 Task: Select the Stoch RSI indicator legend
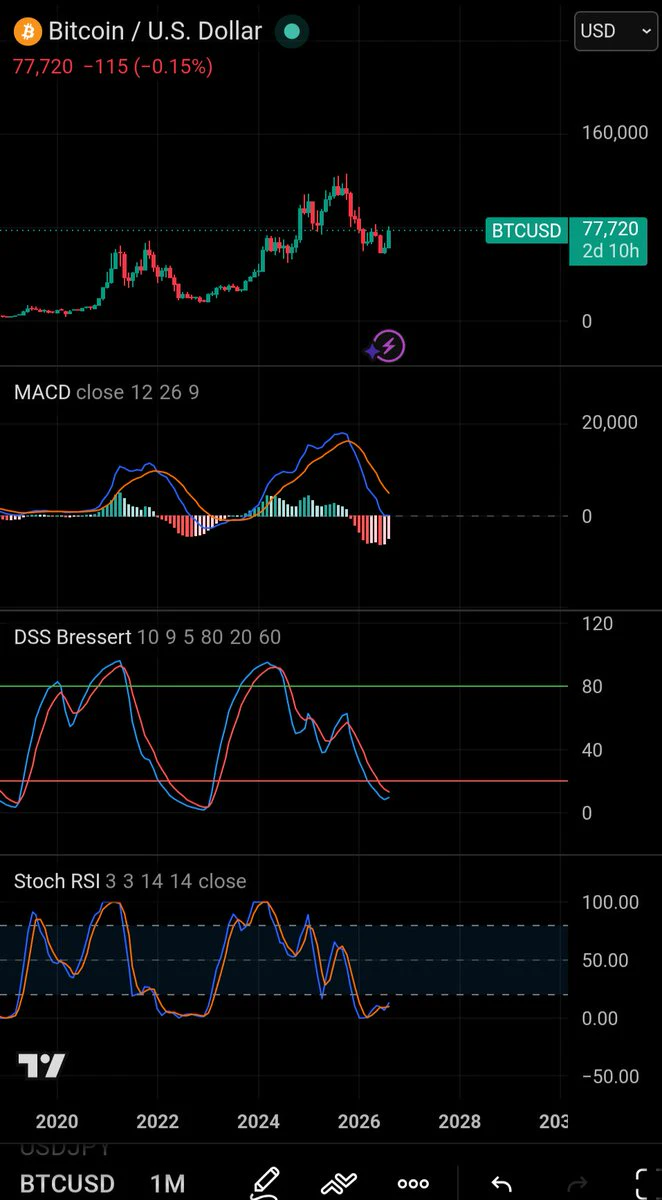pyautogui.click(x=130, y=881)
